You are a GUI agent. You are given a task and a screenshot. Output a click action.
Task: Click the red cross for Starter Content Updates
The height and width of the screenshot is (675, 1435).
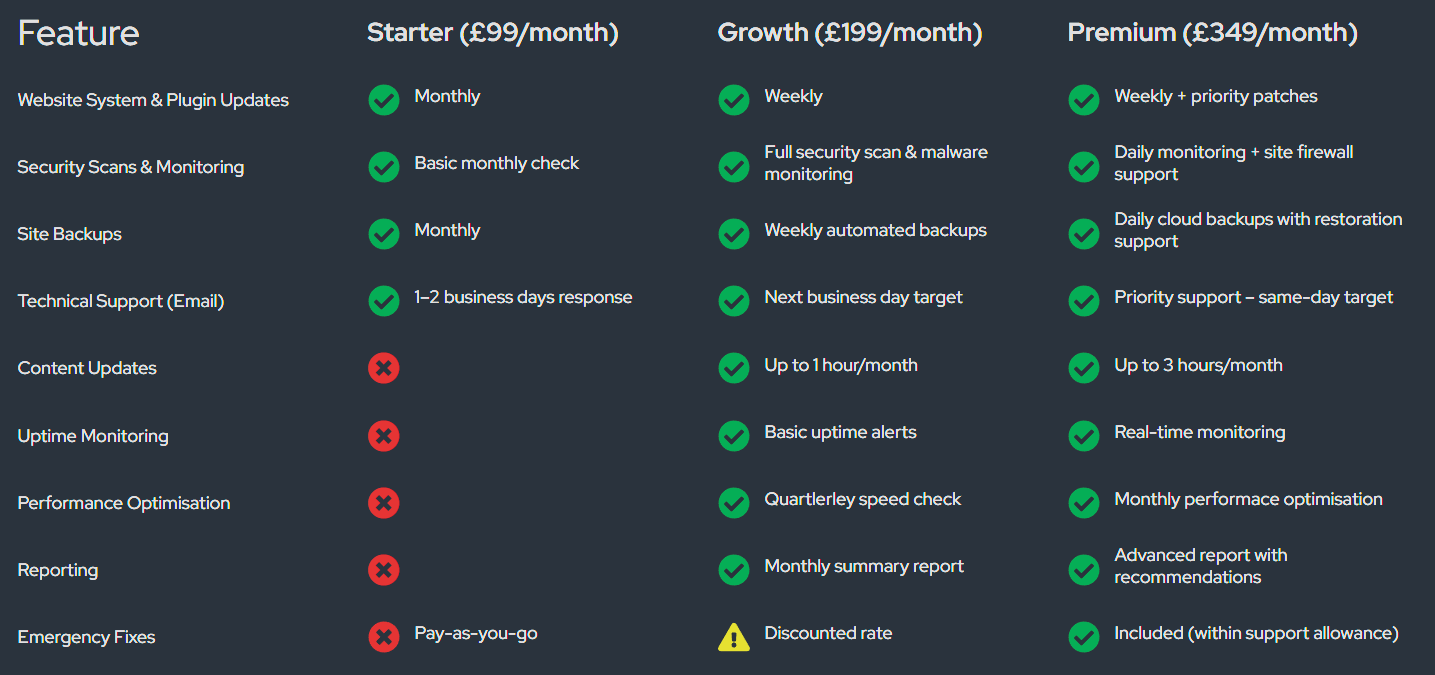point(384,368)
